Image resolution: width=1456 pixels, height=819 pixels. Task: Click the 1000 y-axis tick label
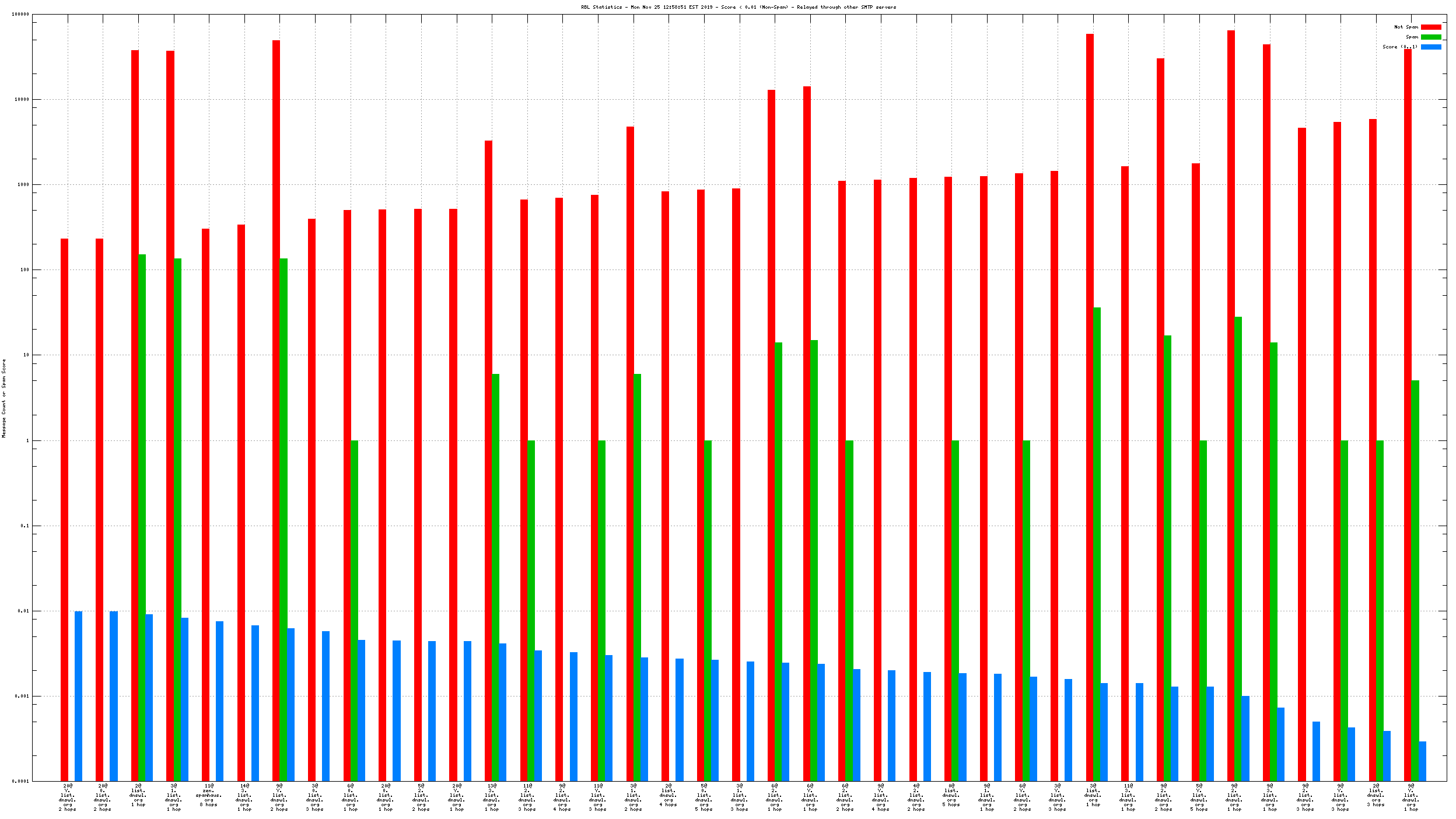22,184
